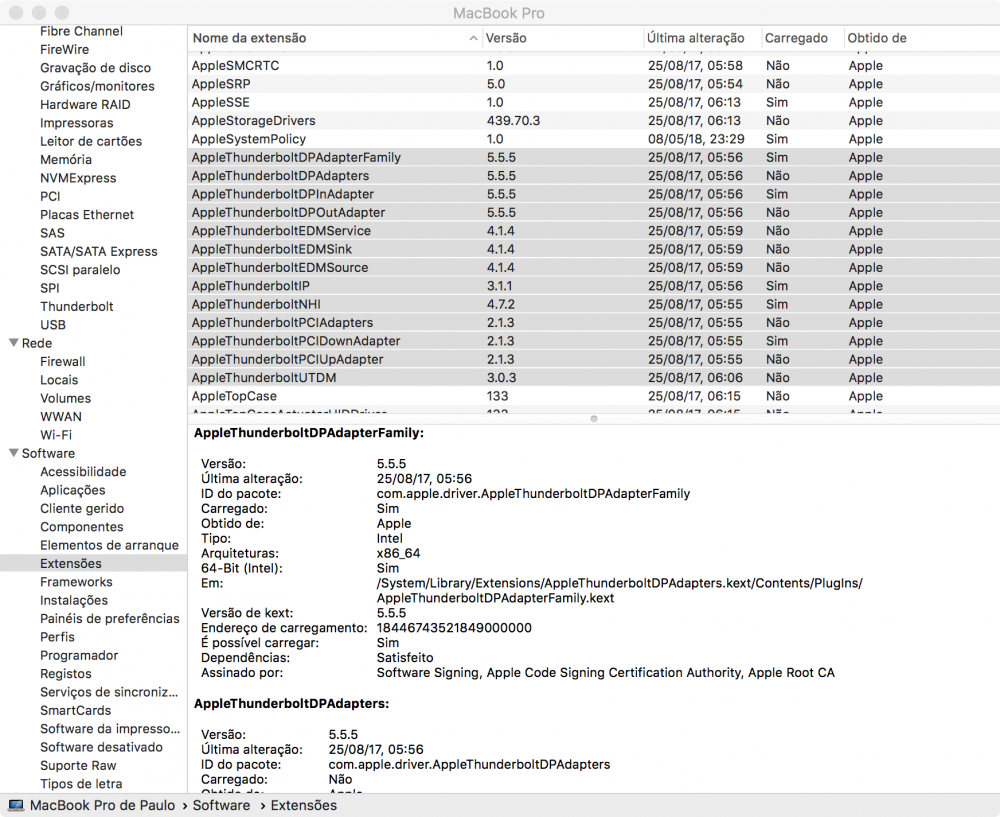
Task: Open Firewall under Rede
Action: 62,362
